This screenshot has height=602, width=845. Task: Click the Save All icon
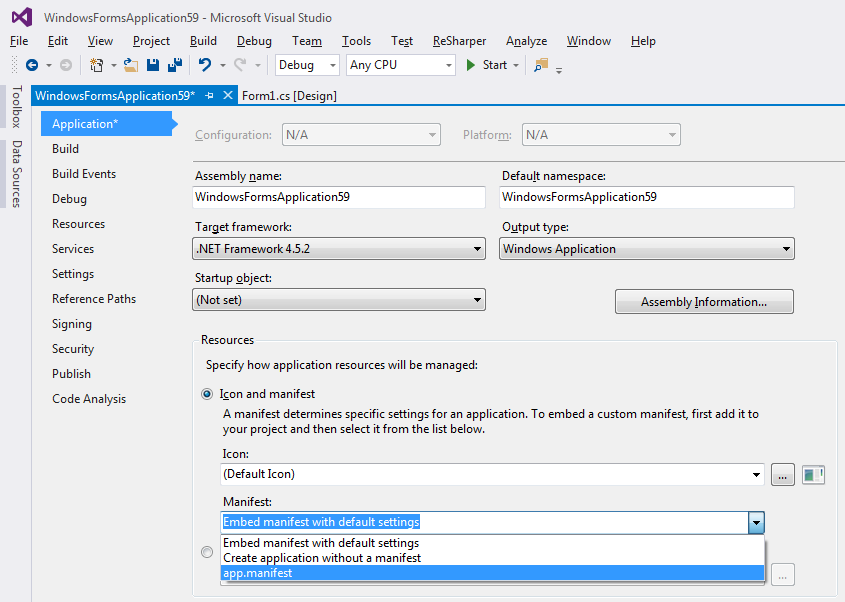175,65
